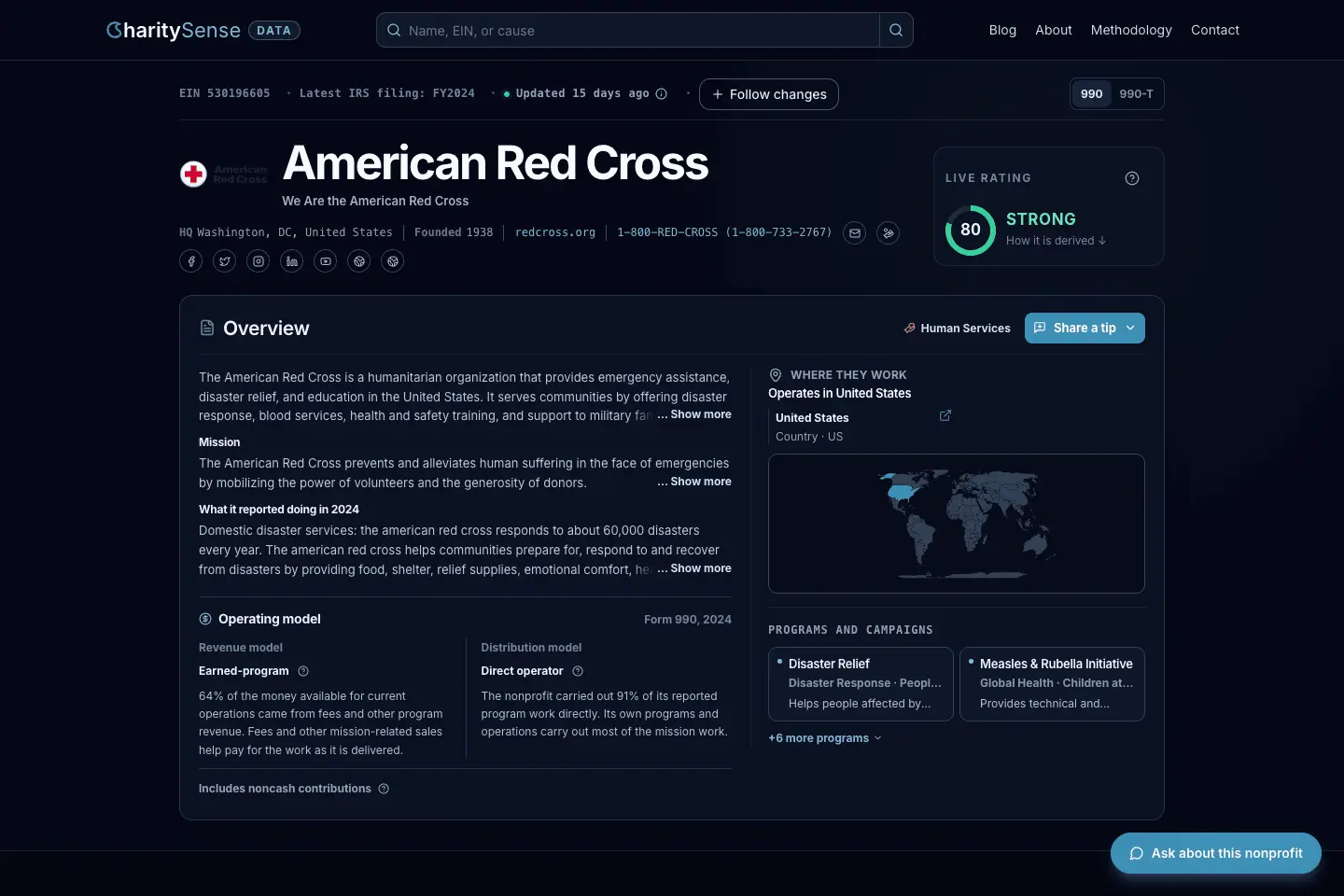Click the Human Services category tag
The image size is (1344, 896).
[958, 329]
